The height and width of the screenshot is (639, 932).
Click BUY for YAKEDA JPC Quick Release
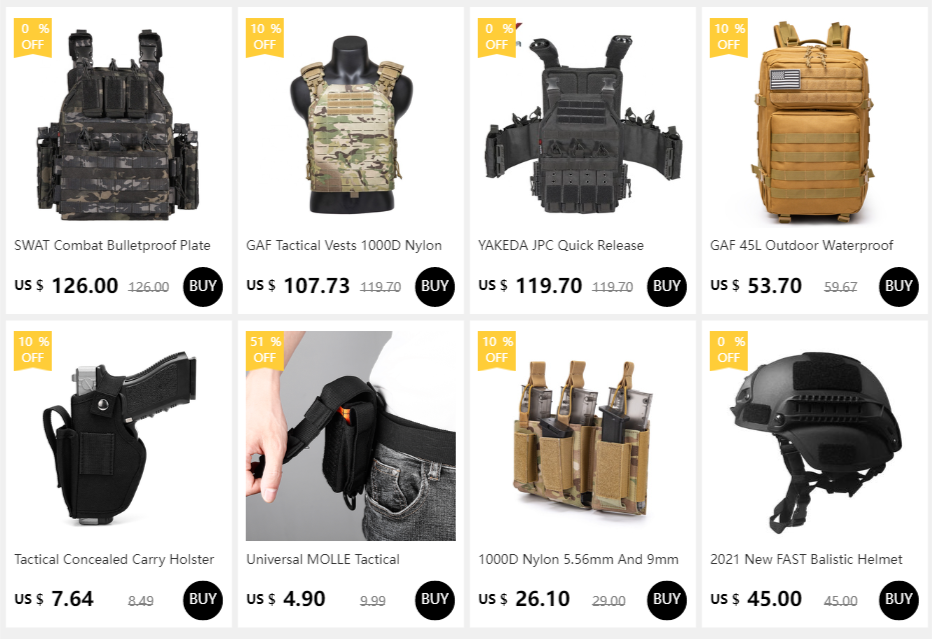coord(666,287)
